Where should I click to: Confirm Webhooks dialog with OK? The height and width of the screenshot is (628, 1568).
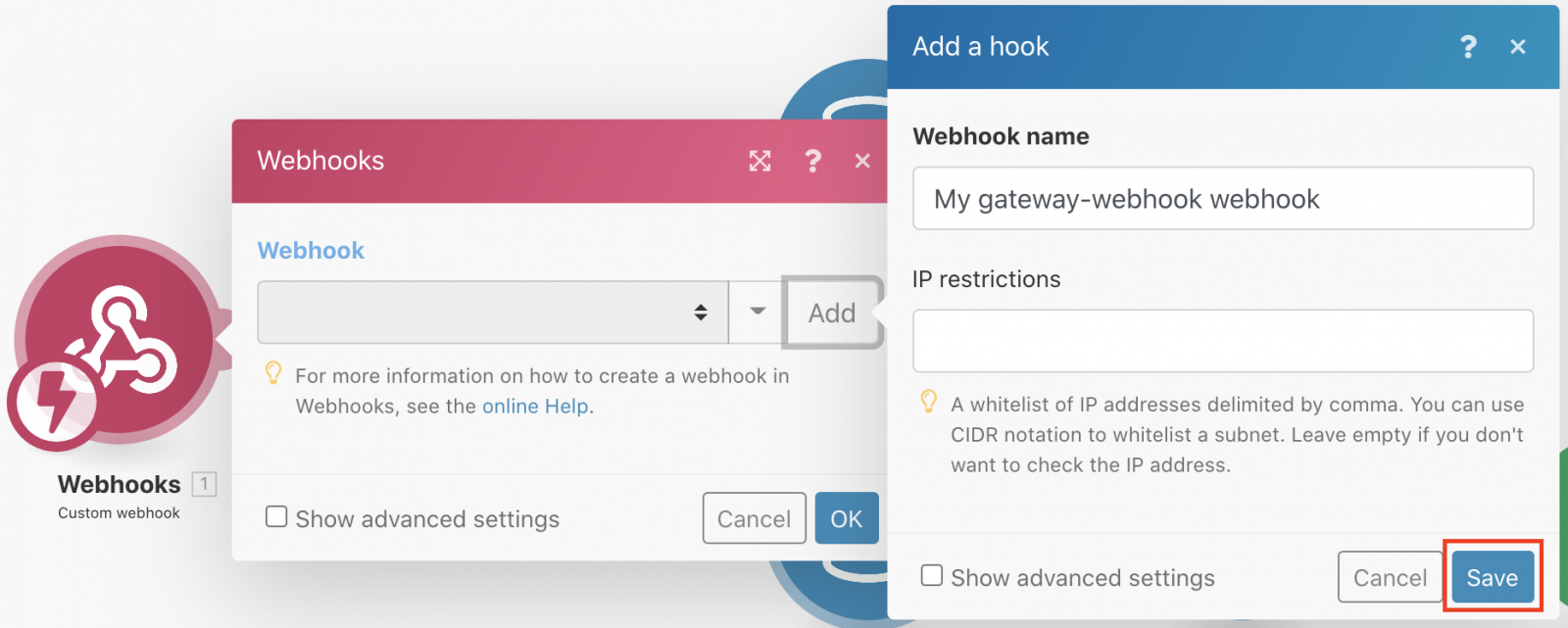click(x=847, y=518)
